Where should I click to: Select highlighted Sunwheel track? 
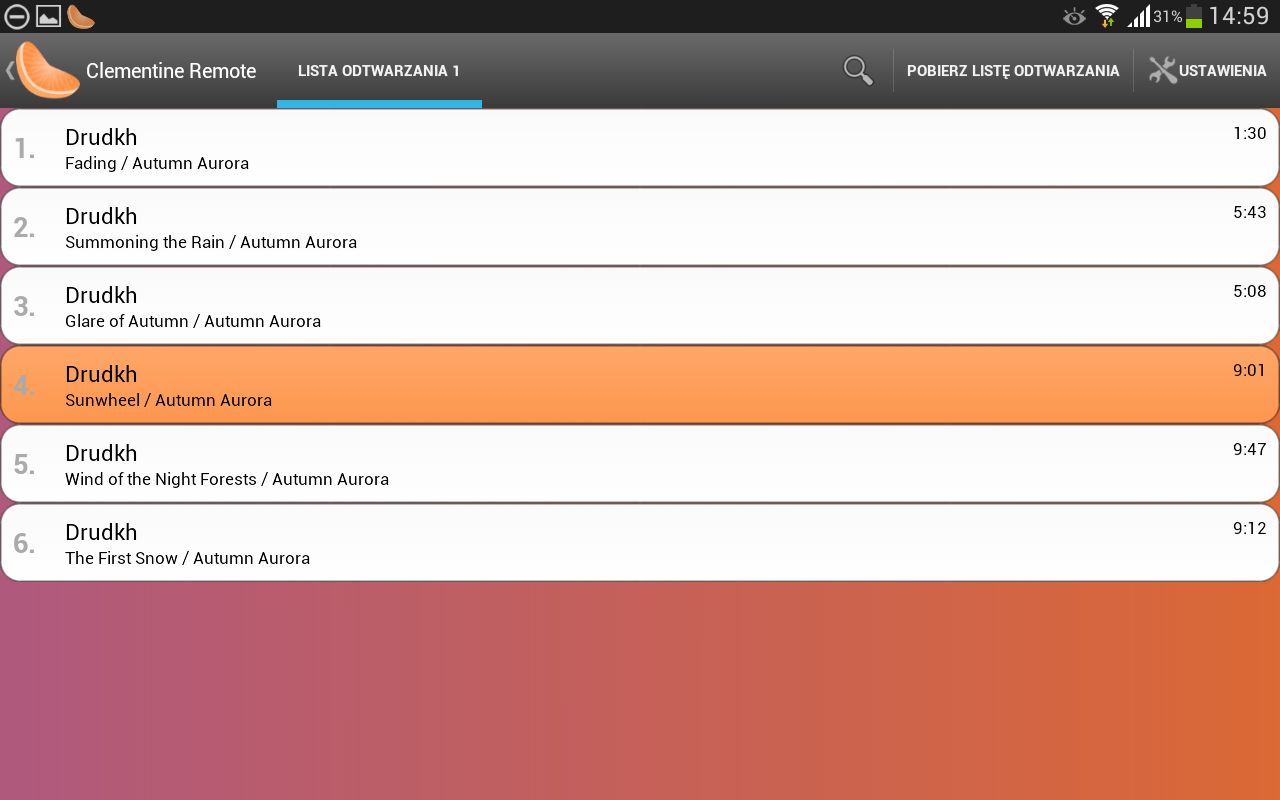pyautogui.click(x=640, y=385)
